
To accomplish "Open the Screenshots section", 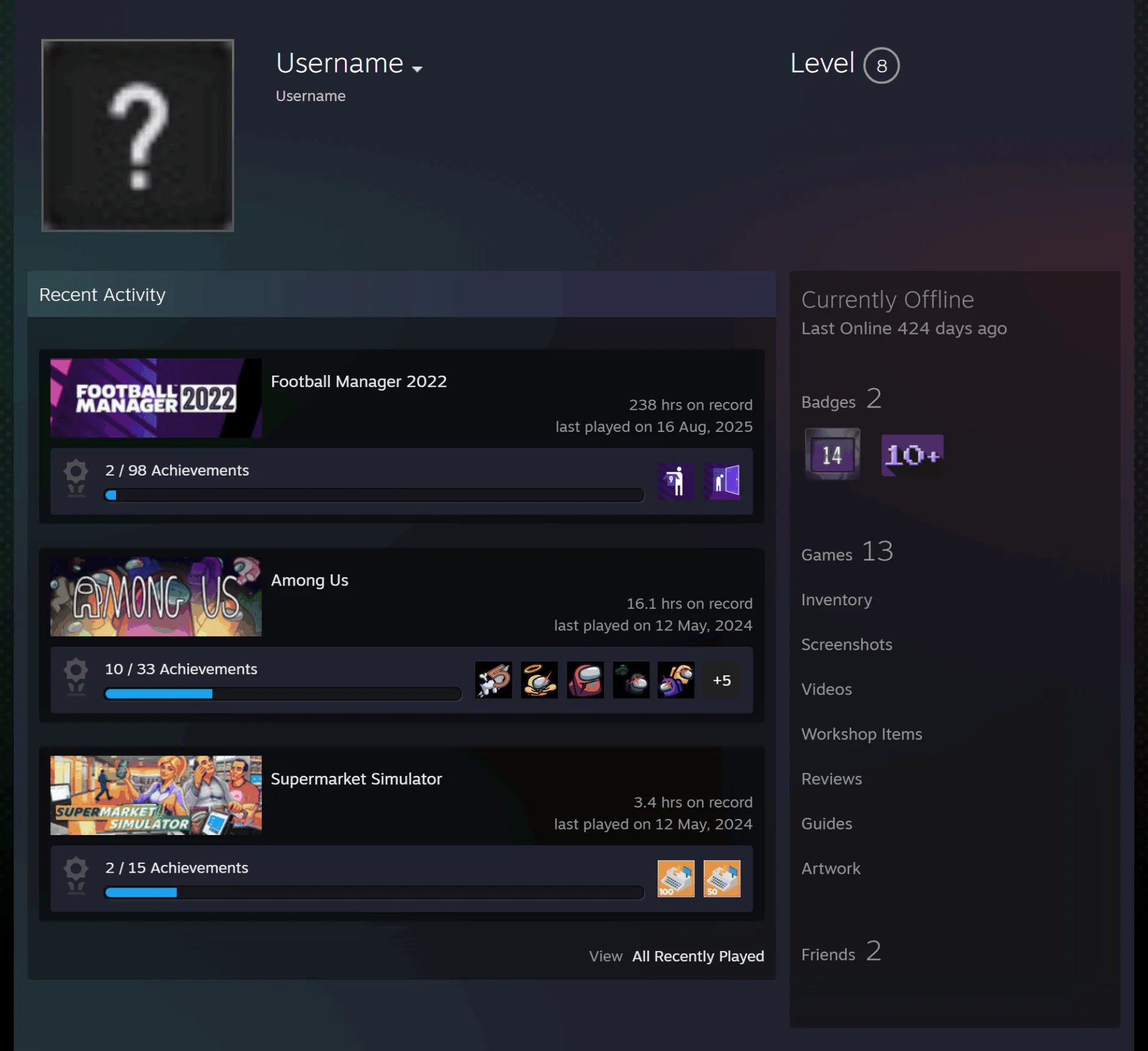I will pyautogui.click(x=847, y=644).
